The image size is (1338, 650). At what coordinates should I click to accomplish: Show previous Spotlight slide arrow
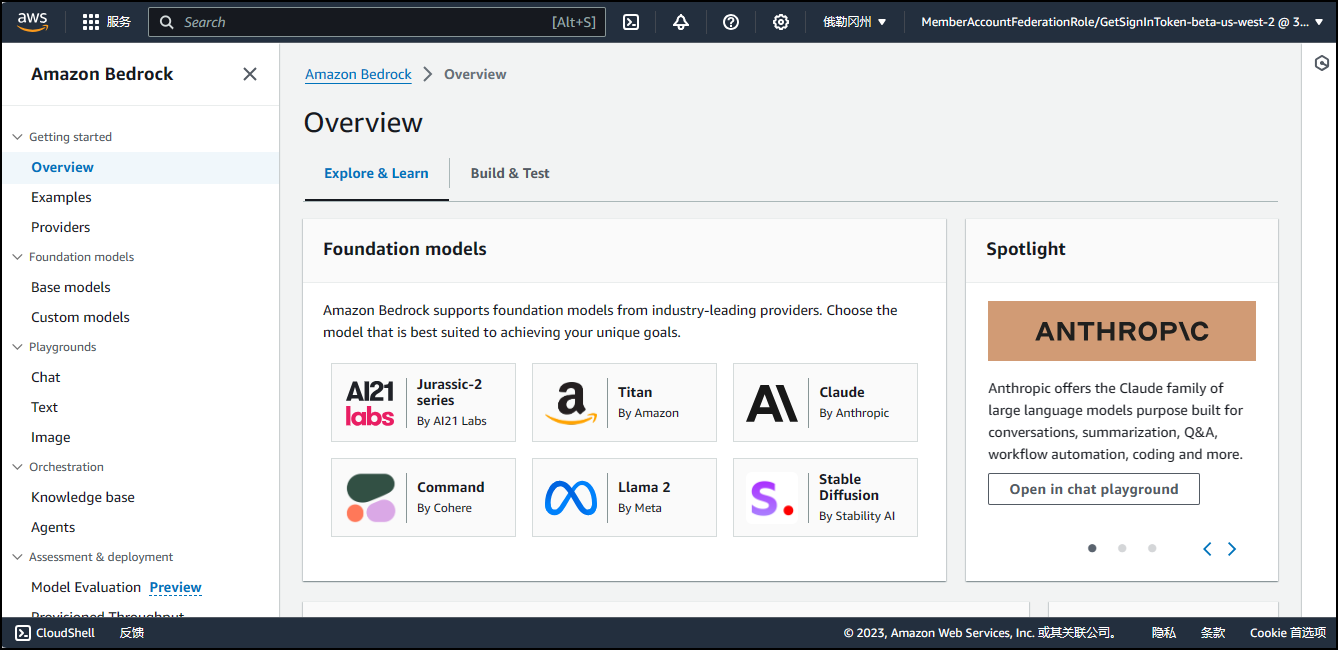[1207, 549]
